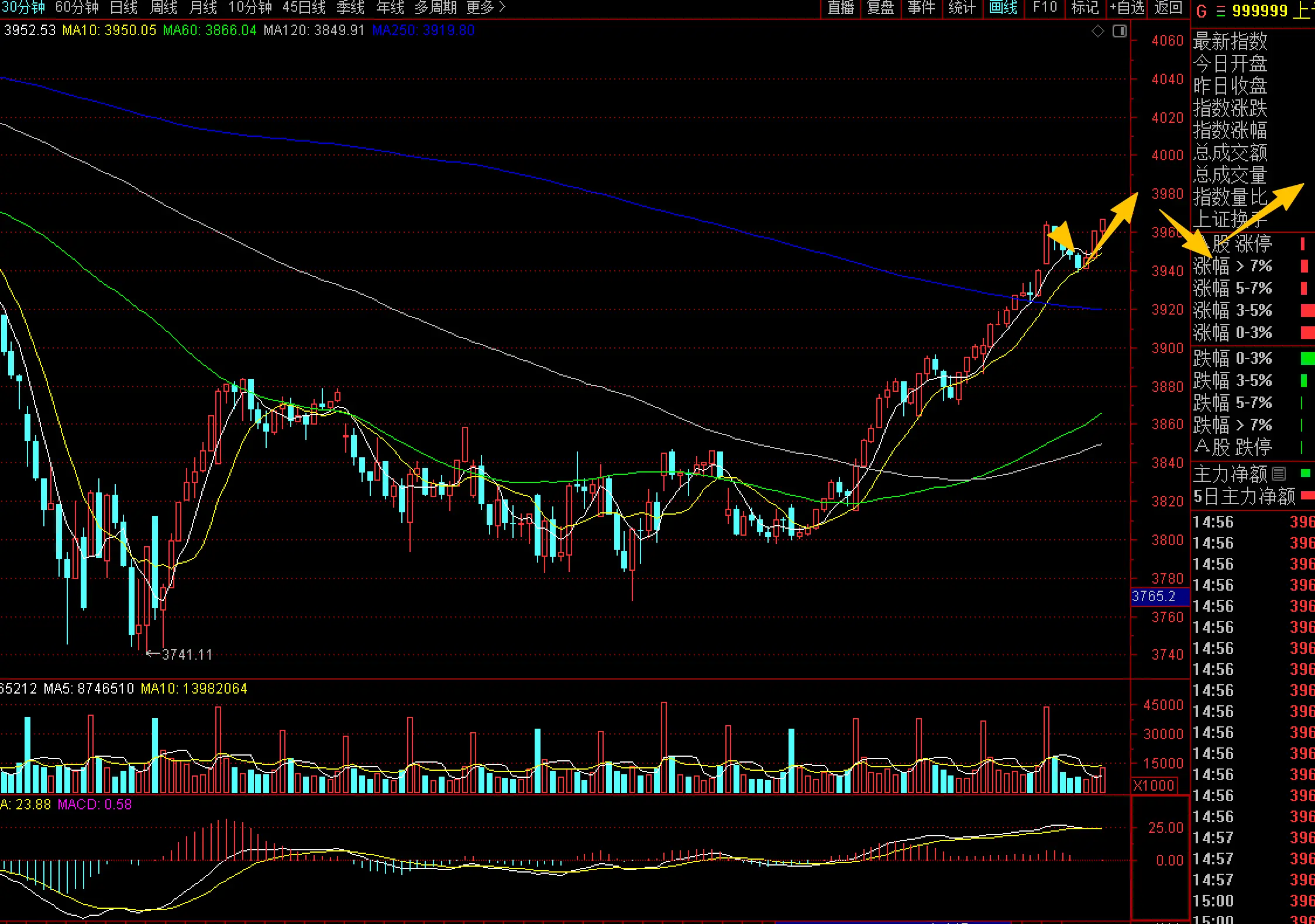Image resolution: width=1315 pixels, height=924 pixels.
Task: Click the MA10: 3950.05 indicator label
Action: coord(109,30)
